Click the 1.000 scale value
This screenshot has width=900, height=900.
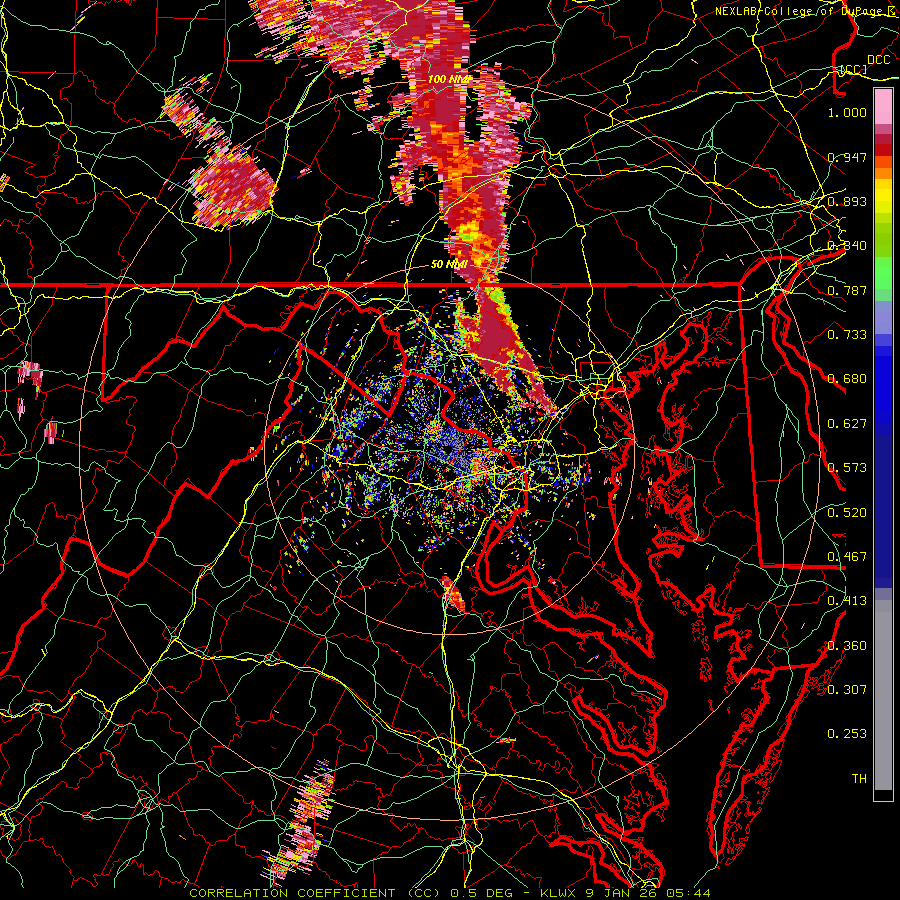847,112
